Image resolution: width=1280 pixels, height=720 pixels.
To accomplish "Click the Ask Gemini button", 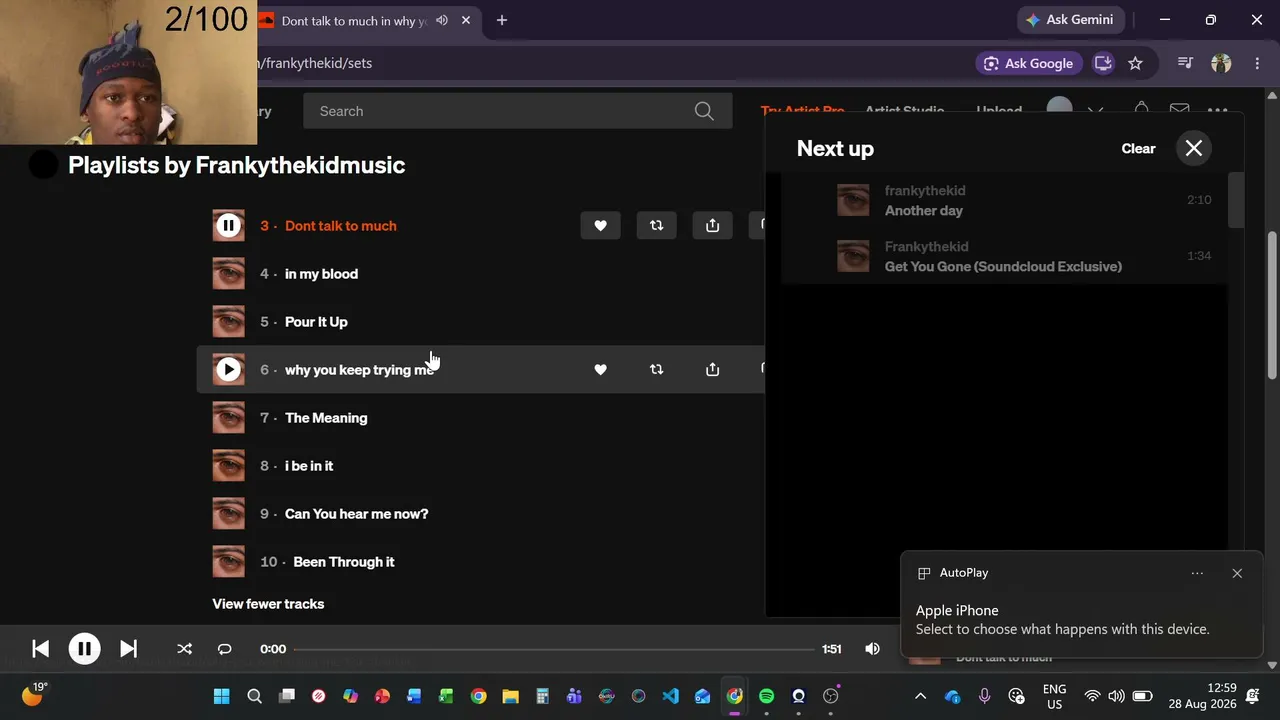I will [x=1069, y=20].
